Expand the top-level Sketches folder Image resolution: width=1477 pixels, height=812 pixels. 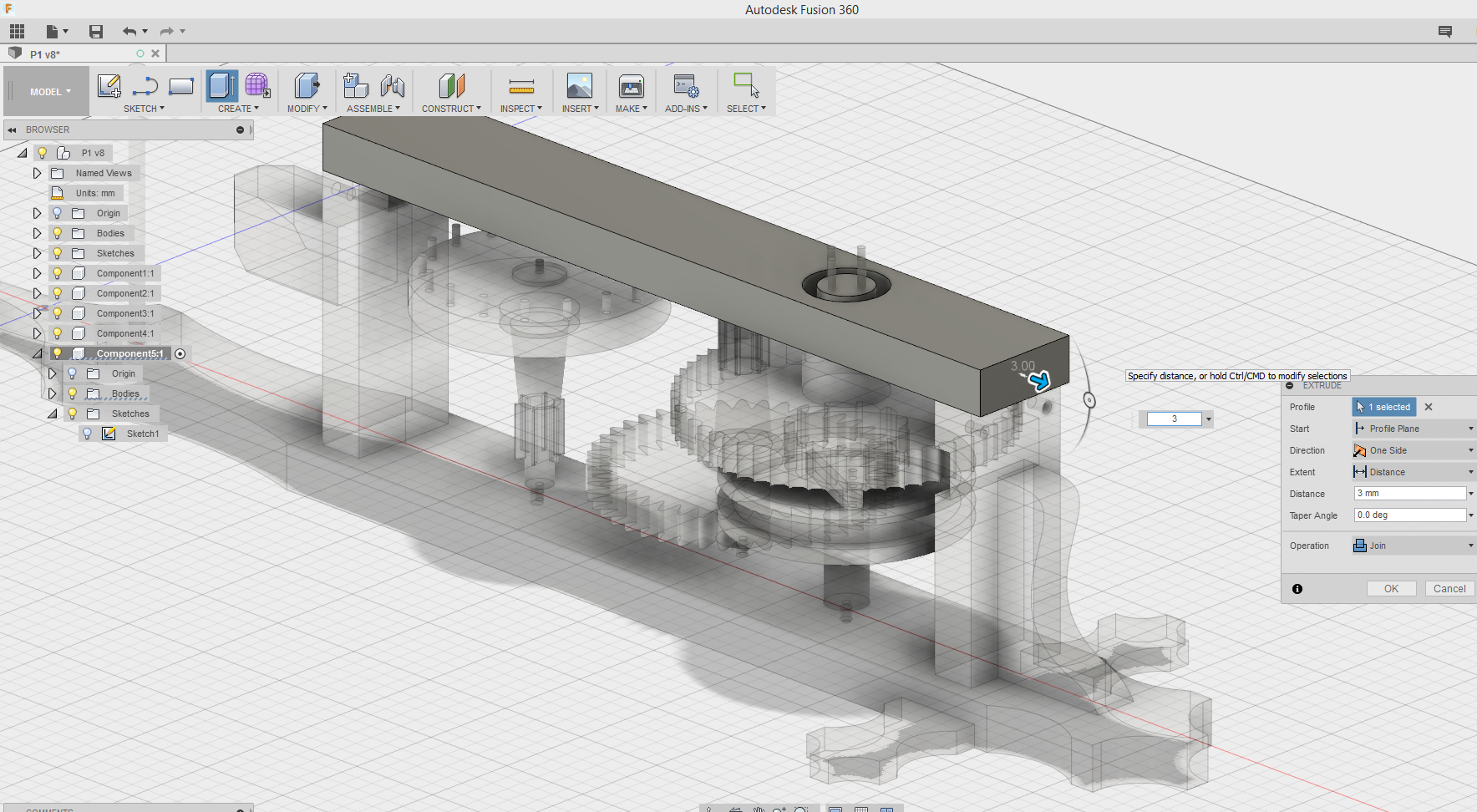(37, 253)
